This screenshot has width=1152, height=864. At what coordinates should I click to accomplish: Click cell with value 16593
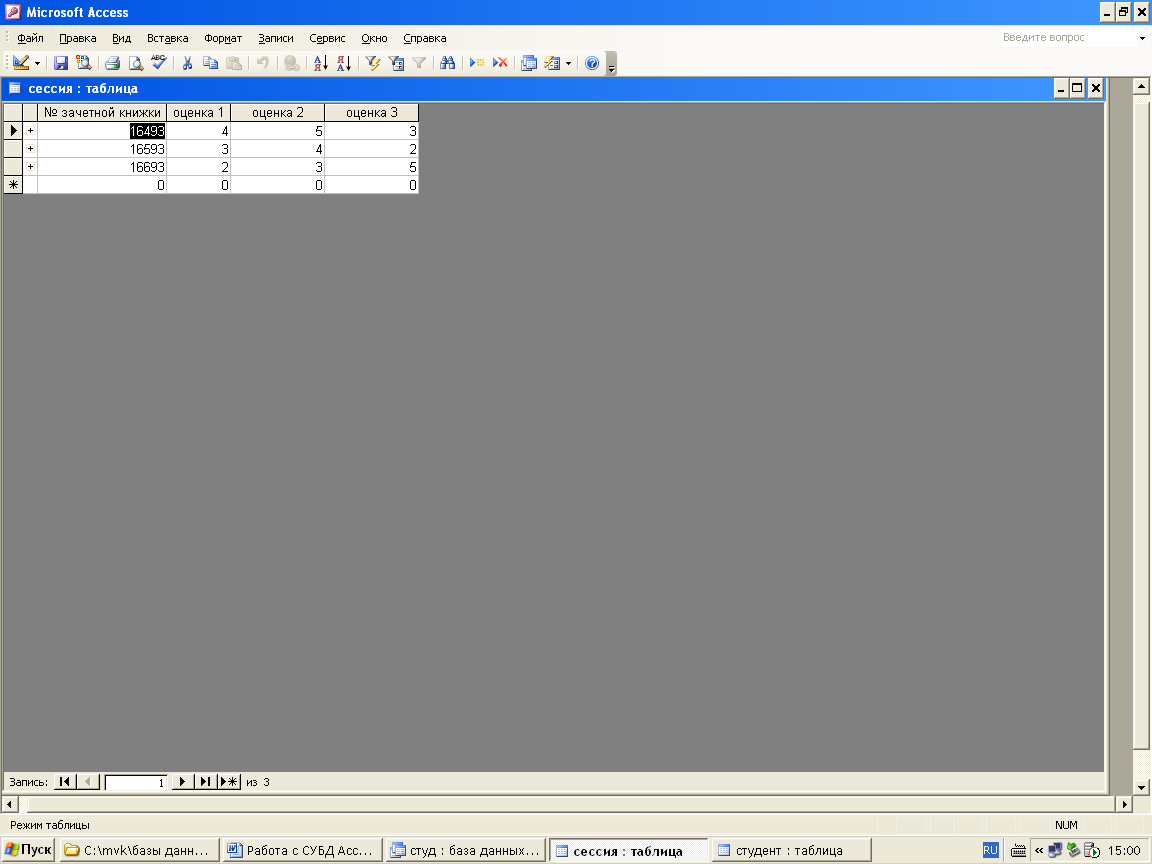[x=102, y=149]
